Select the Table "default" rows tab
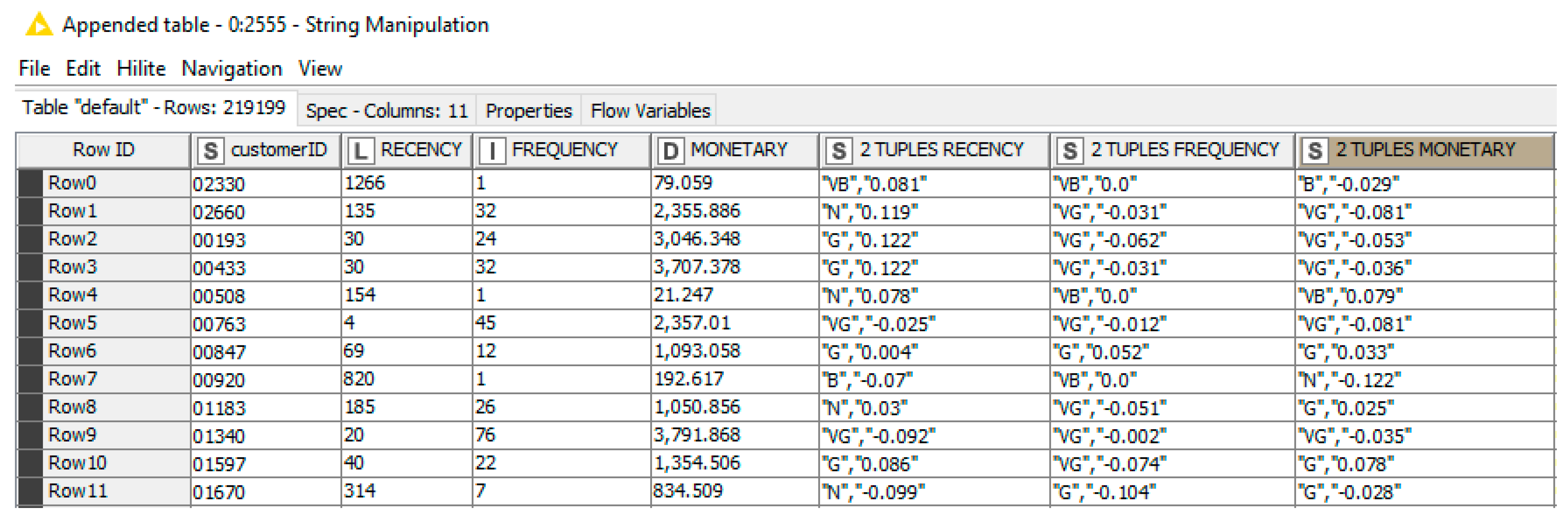Viewport: 1568px width, 523px height. tap(153, 108)
